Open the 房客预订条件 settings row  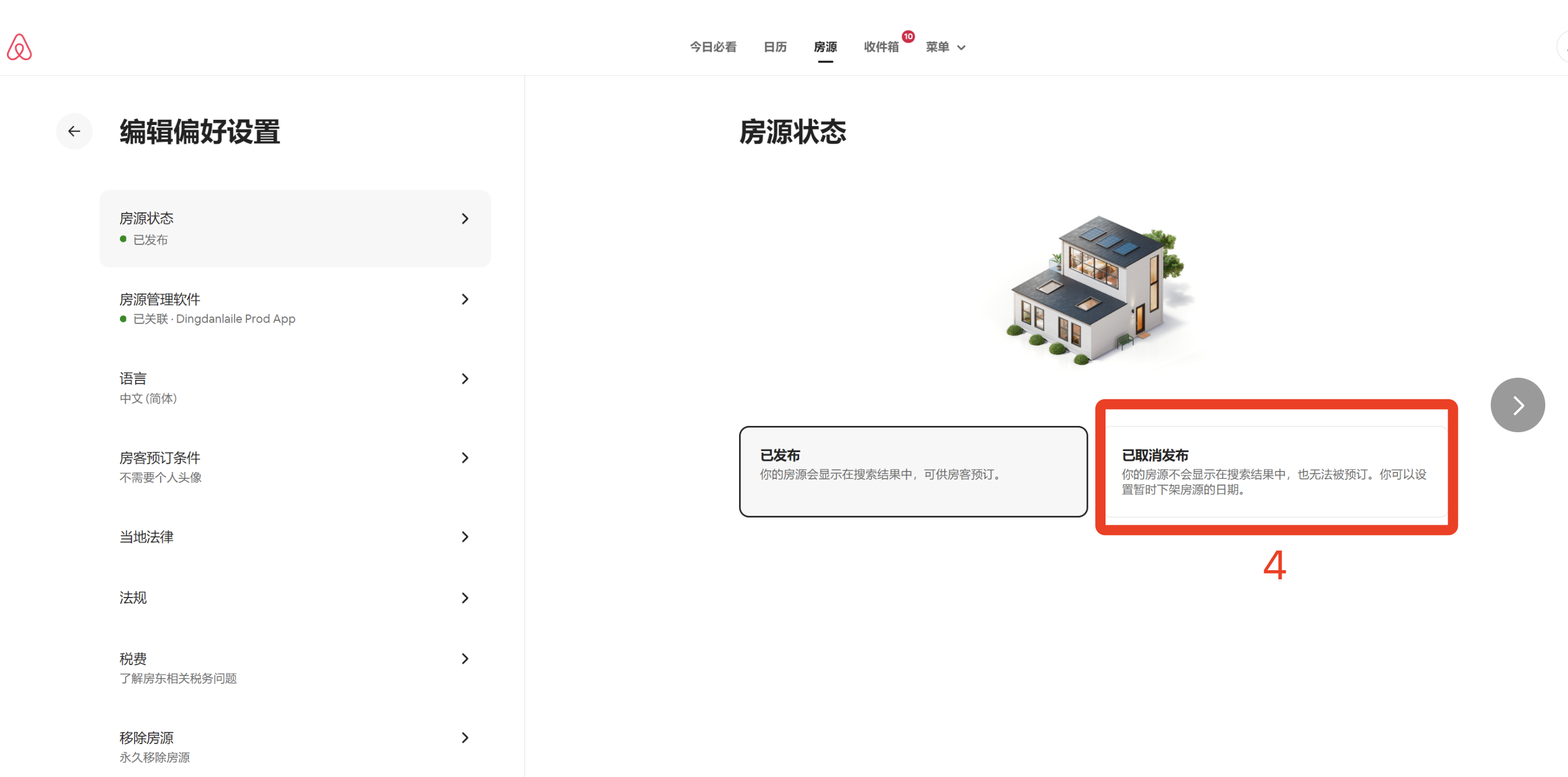295,467
